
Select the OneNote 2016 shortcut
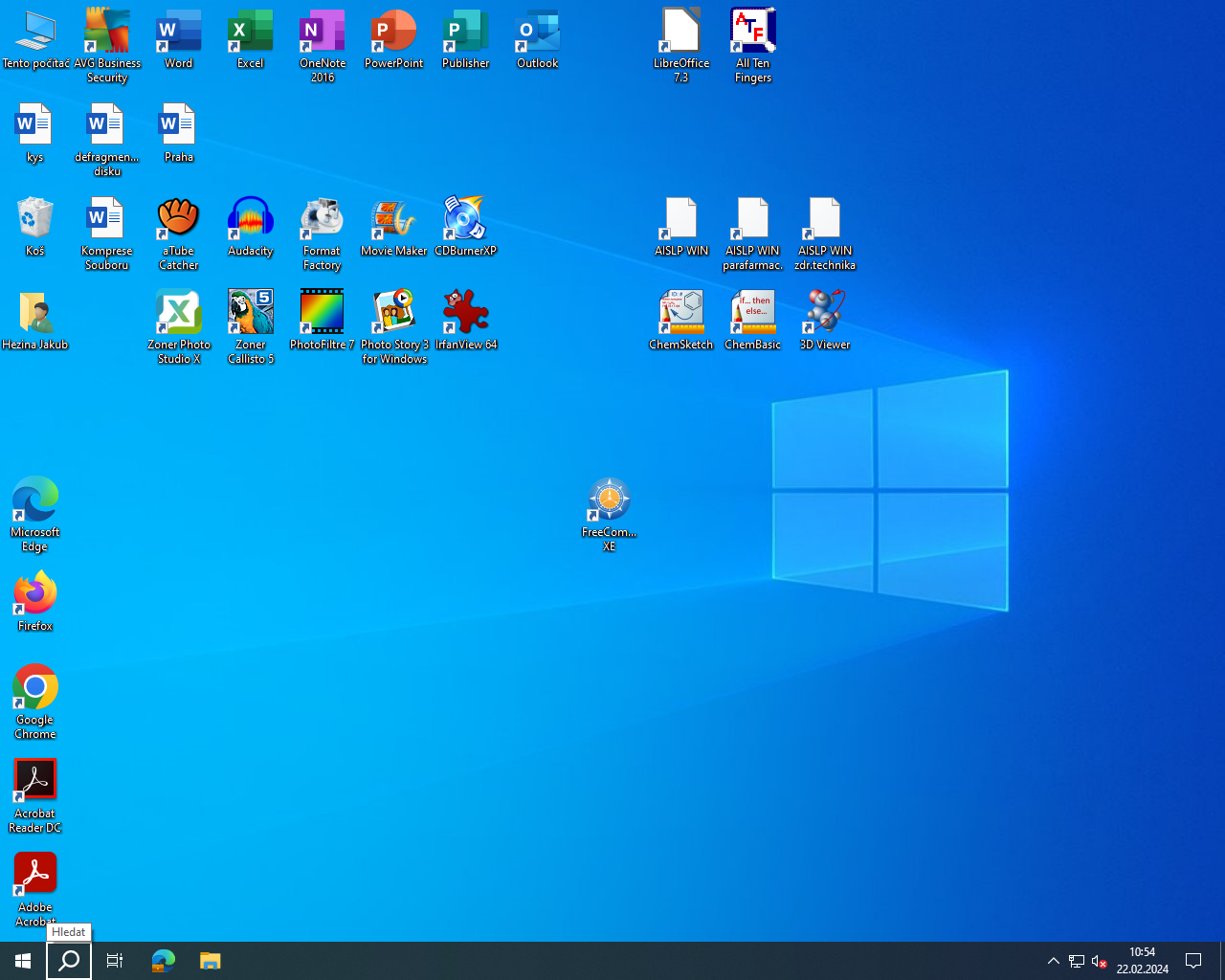point(323,46)
